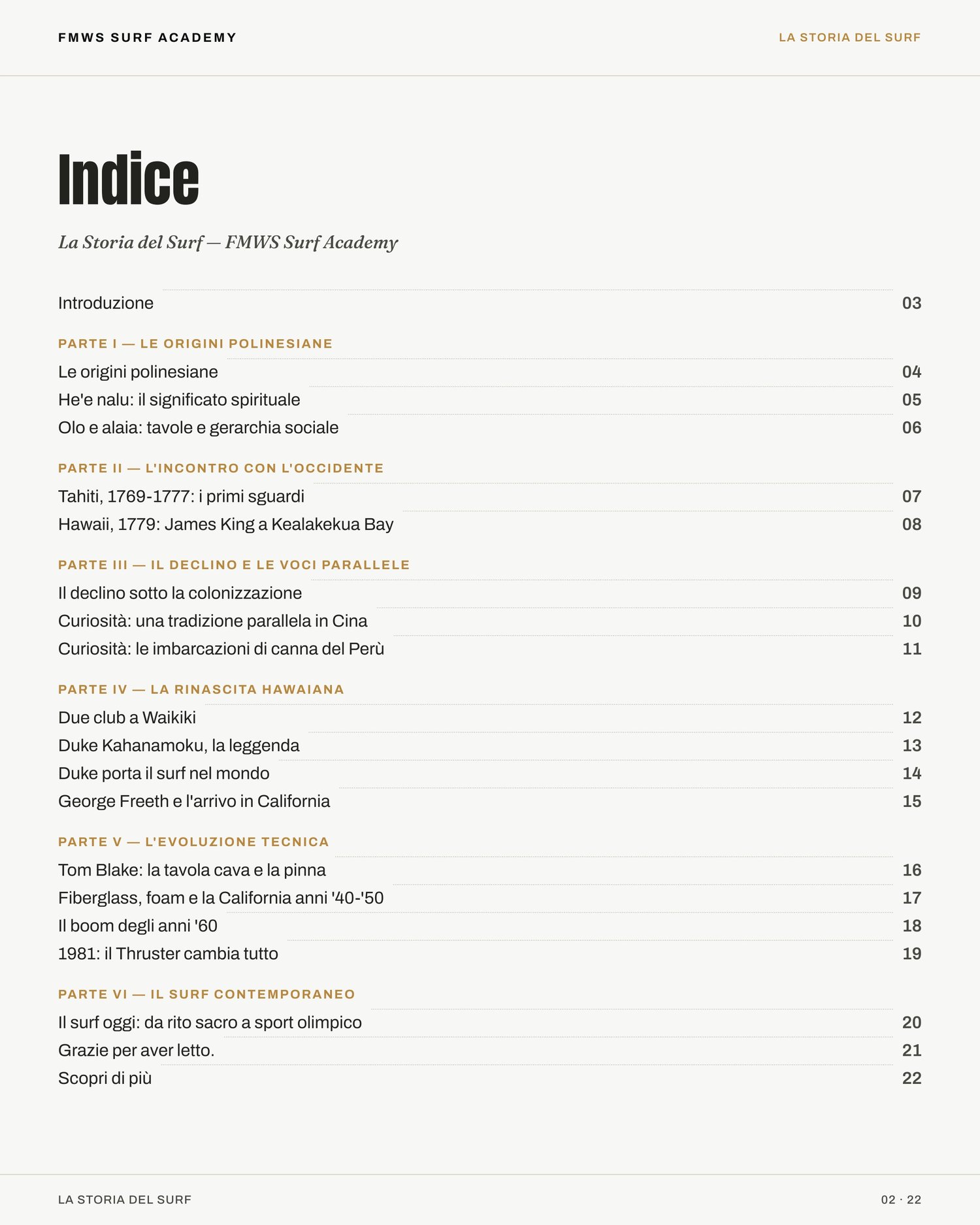980x1225 pixels.
Task: Go to Il surf oggi chapter
Action: (x=489, y=1022)
